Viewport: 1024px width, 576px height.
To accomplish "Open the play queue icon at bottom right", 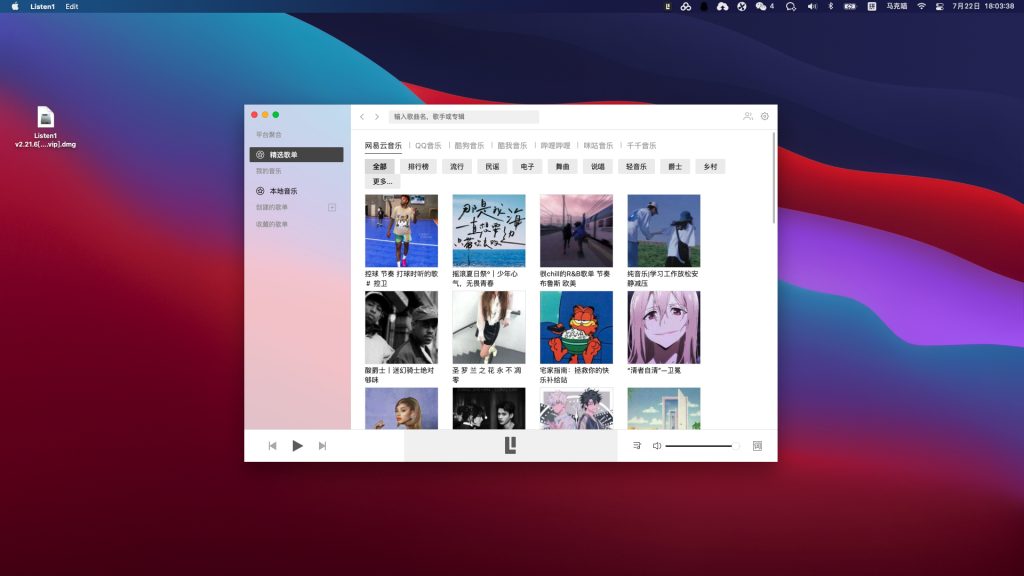I will tap(637, 445).
